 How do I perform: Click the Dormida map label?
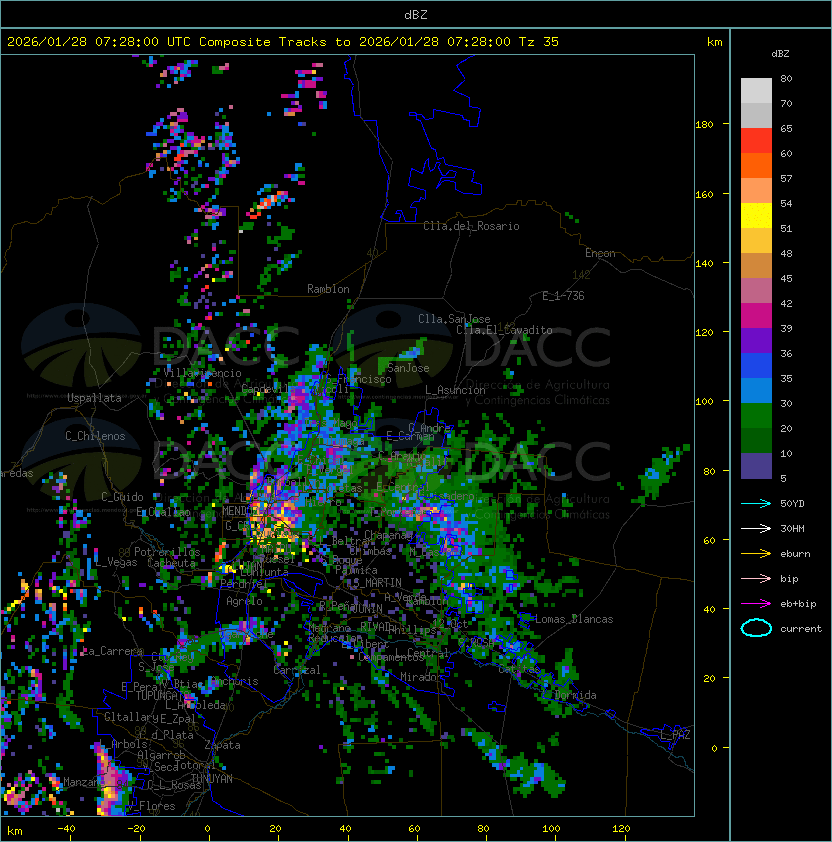(575, 695)
